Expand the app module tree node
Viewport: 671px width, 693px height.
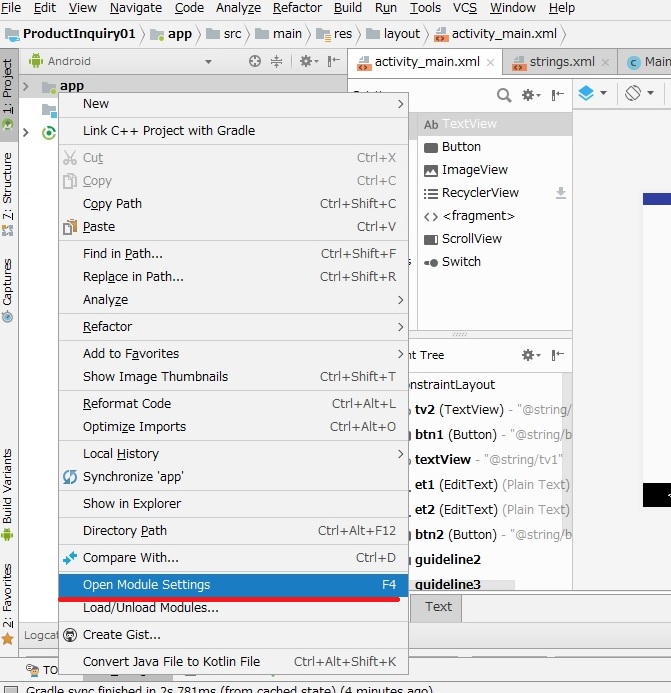[x=26, y=86]
